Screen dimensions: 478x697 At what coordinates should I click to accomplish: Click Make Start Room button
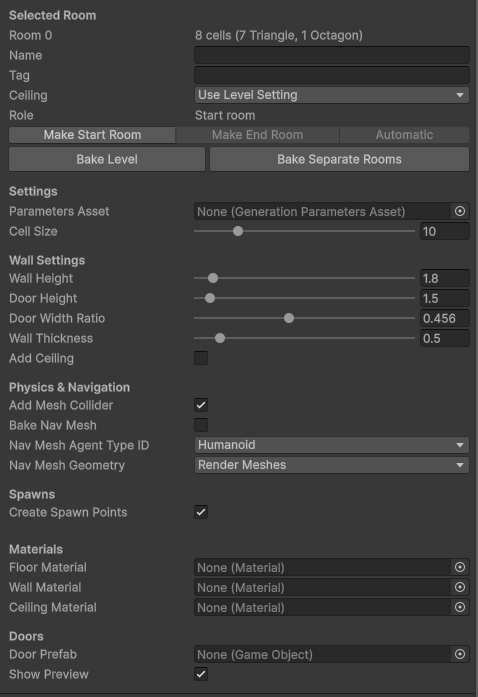point(92,135)
